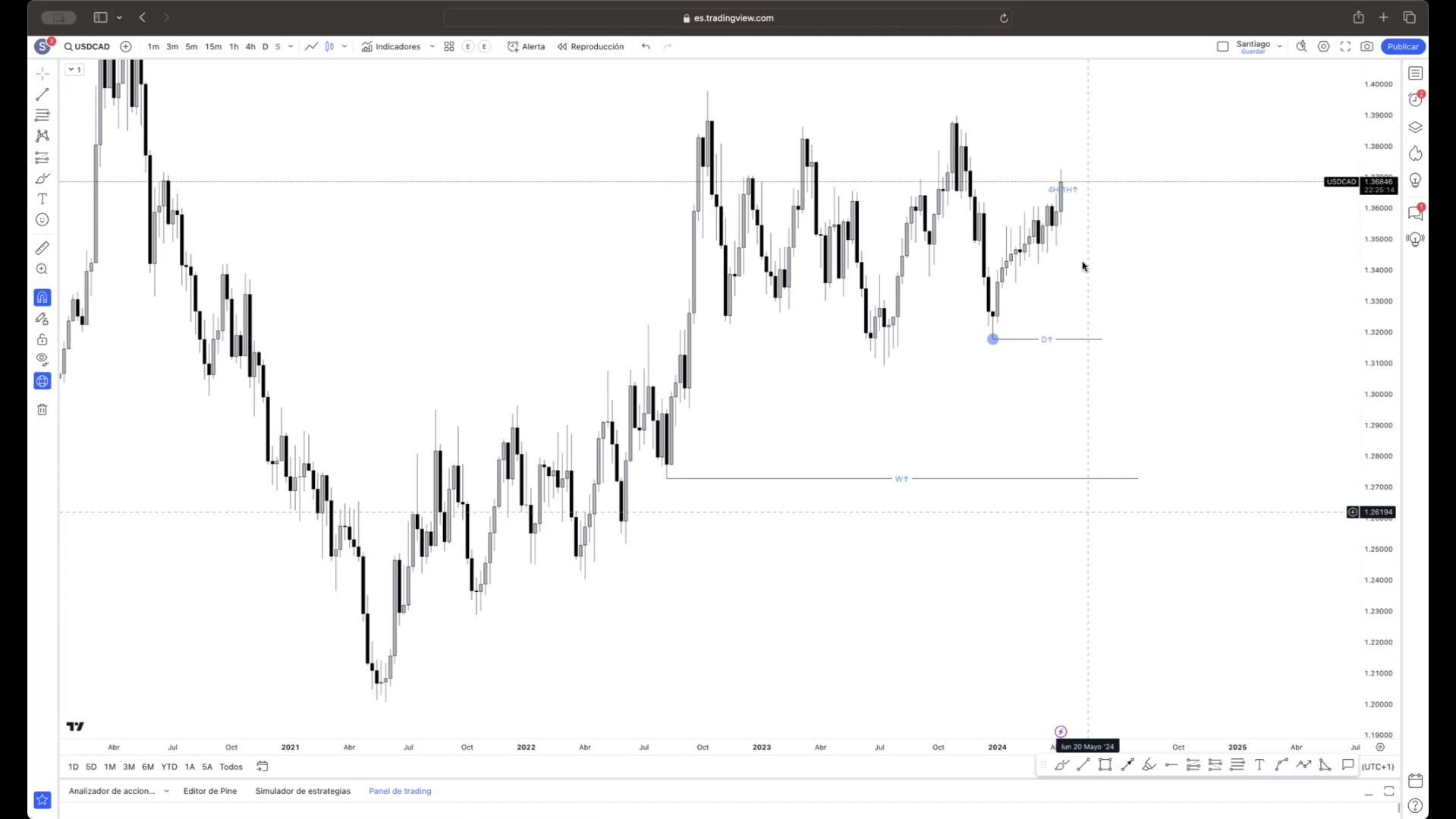This screenshot has height=819, width=1456.
Task: Toggle stay in drawing mode
Action: tap(42, 319)
